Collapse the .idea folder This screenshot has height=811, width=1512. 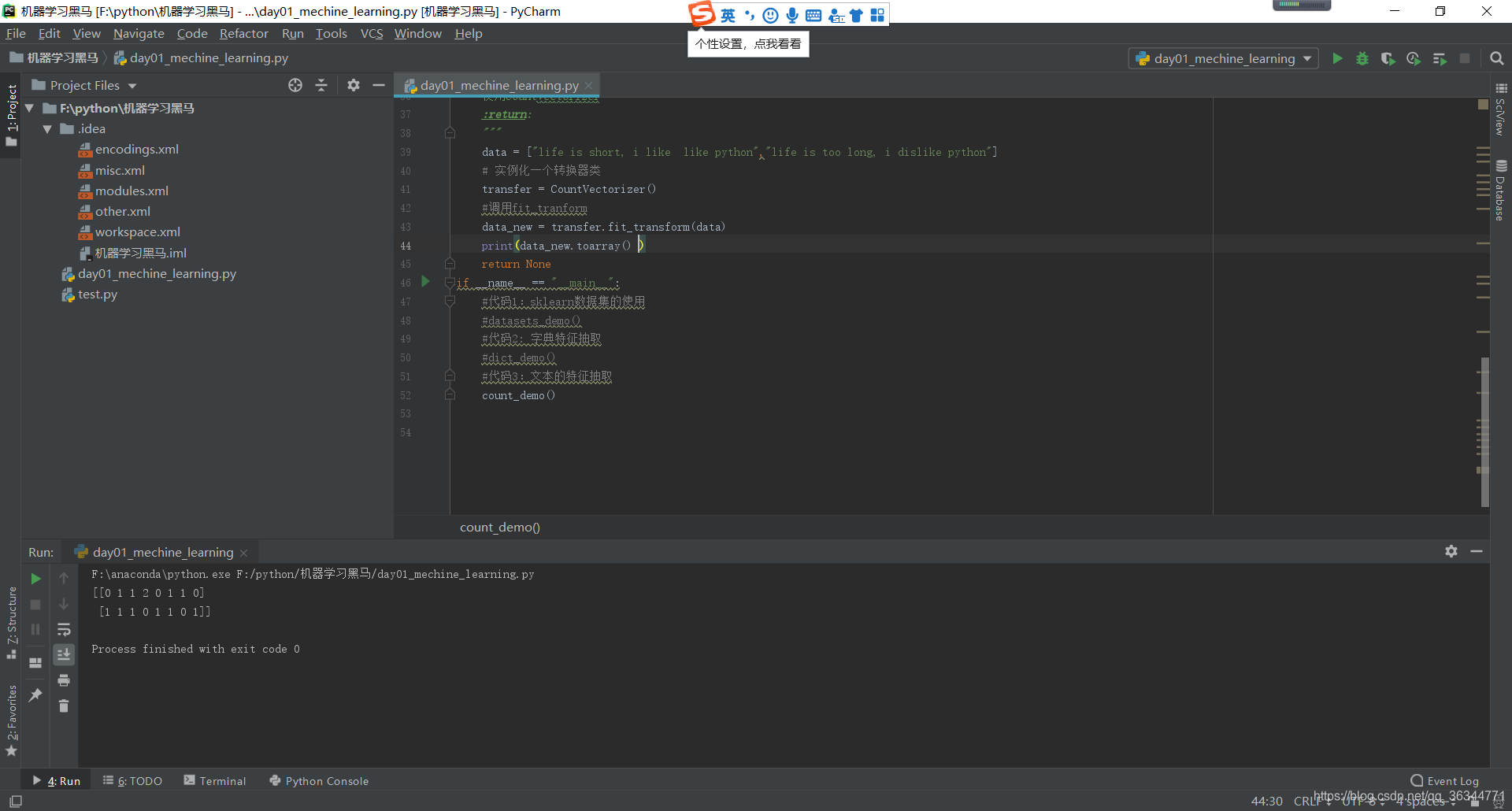[x=47, y=128]
